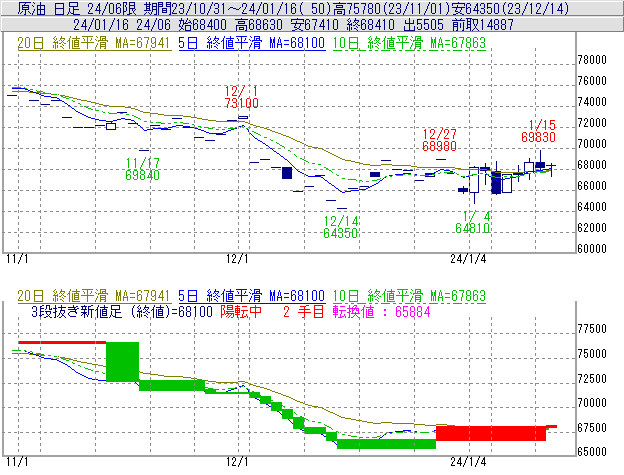Click the 1/15 69830 high label

[538, 131]
